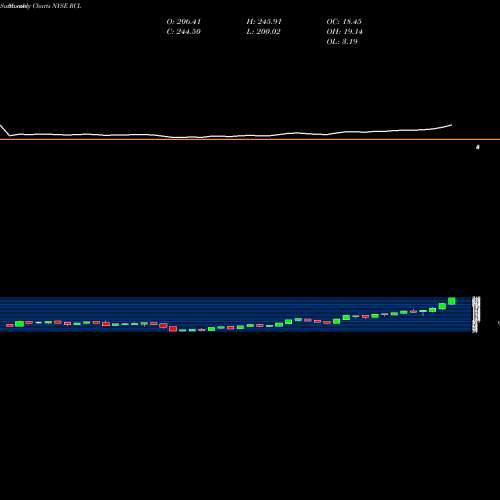Viewport: 500px width, 500px height.
Task: Click the close price value C: 244.50
Action: coord(184,32)
